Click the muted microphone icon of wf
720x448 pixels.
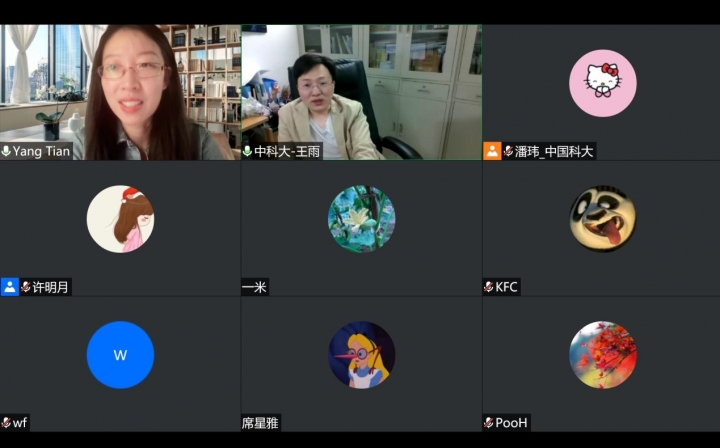[x=6, y=422]
